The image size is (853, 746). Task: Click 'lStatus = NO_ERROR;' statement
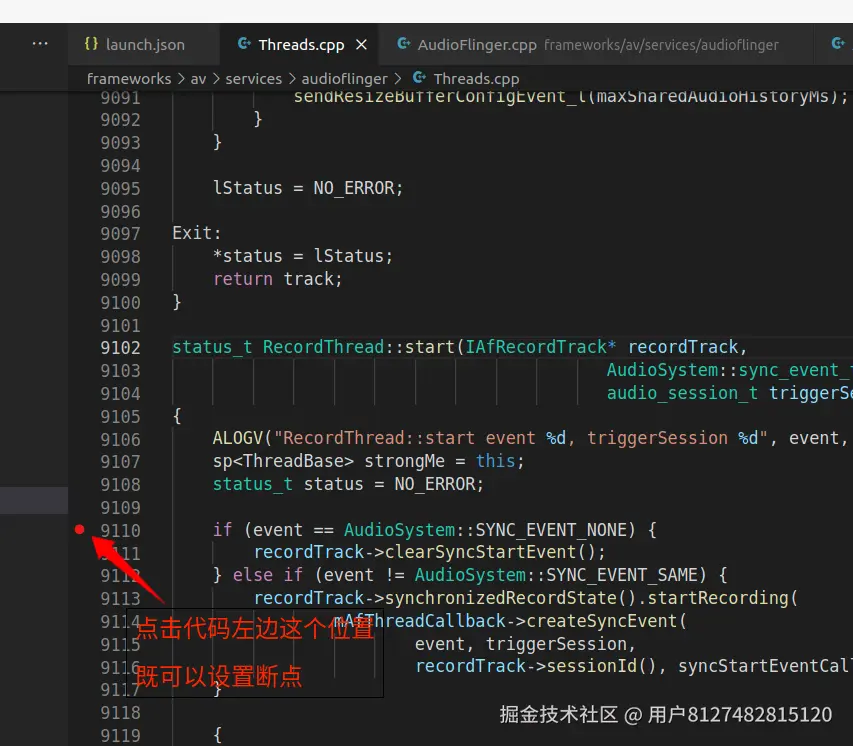(308, 188)
